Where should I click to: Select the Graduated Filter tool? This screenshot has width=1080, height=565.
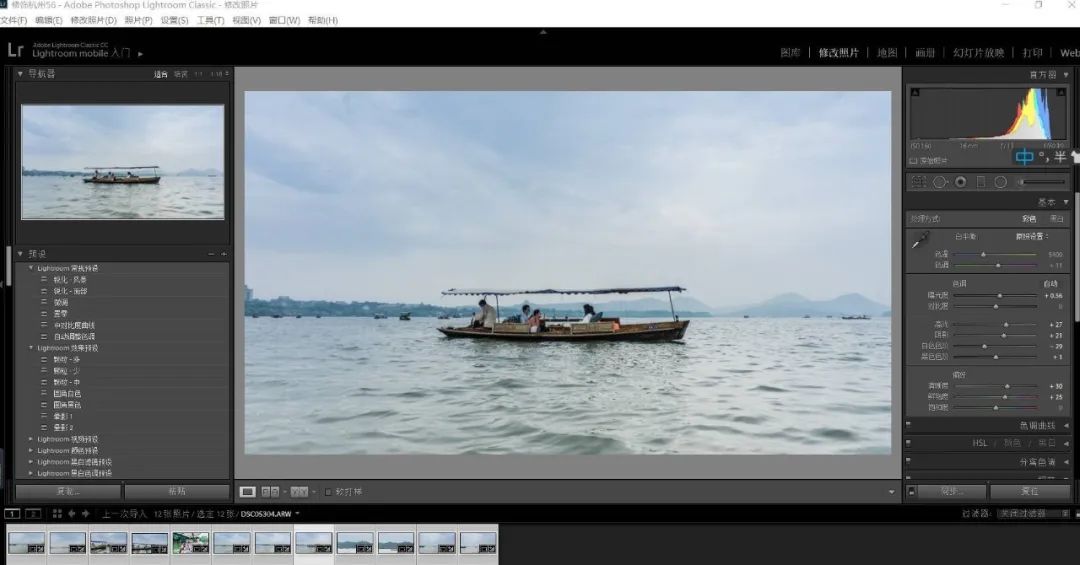pos(981,182)
